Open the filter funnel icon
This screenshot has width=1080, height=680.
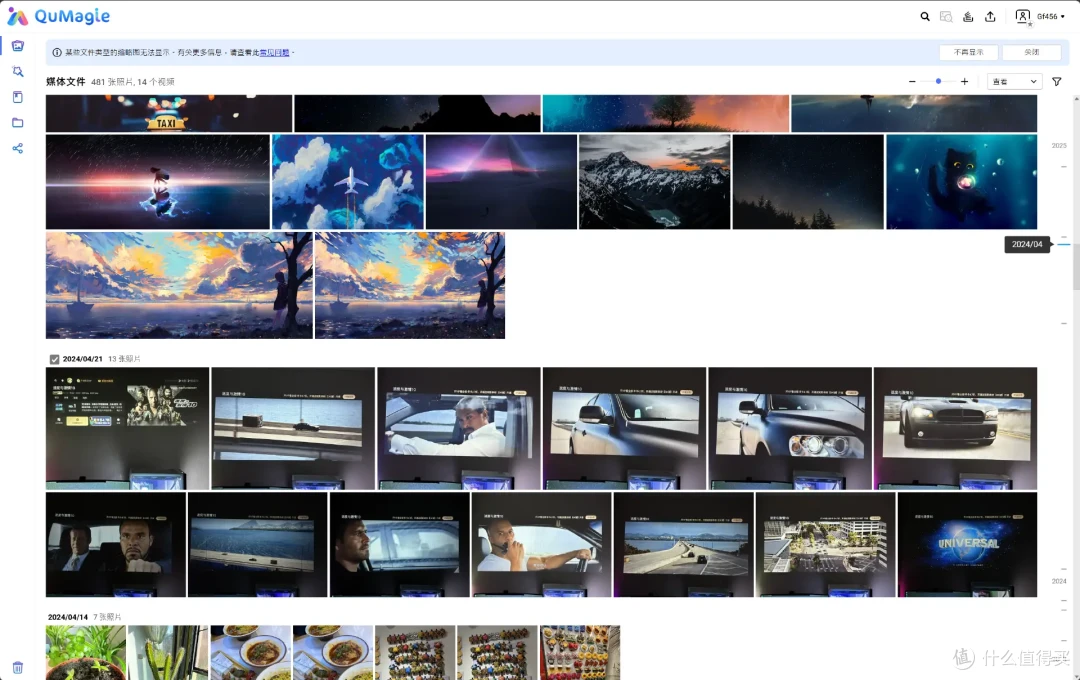(x=1057, y=81)
